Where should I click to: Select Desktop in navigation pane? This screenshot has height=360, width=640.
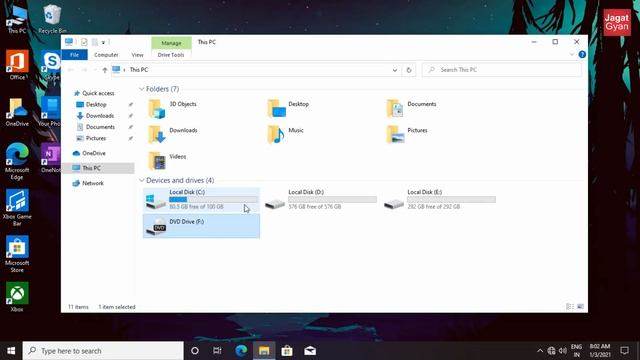(x=96, y=104)
